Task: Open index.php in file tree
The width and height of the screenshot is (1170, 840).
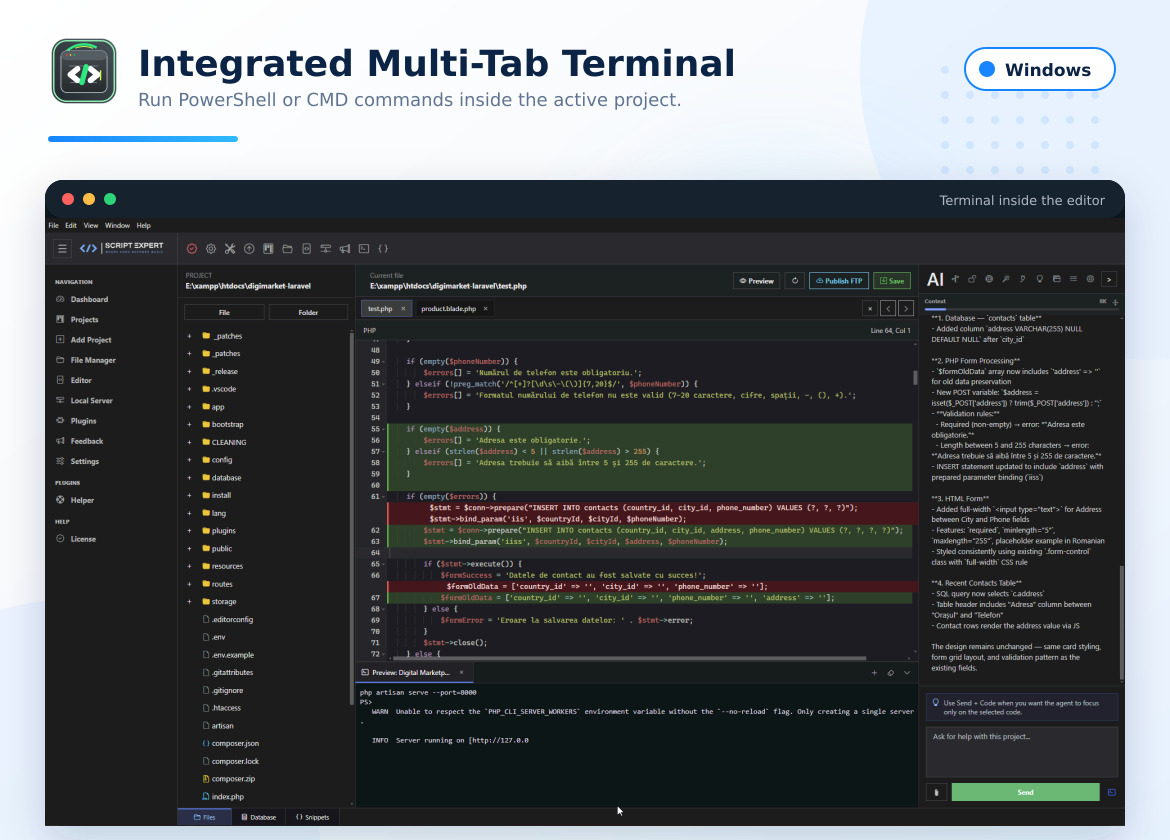Action: (224, 797)
